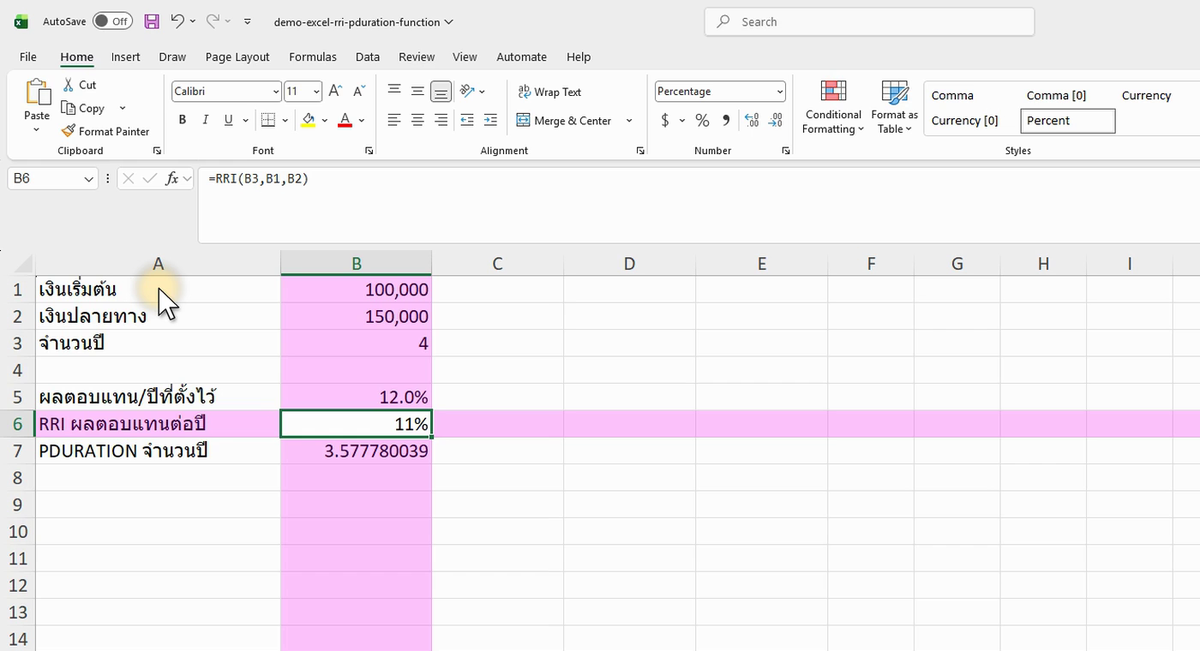The width and height of the screenshot is (1200, 651).
Task: Open the Customize Quick Access Toolbar dropdown
Action: 247,21
